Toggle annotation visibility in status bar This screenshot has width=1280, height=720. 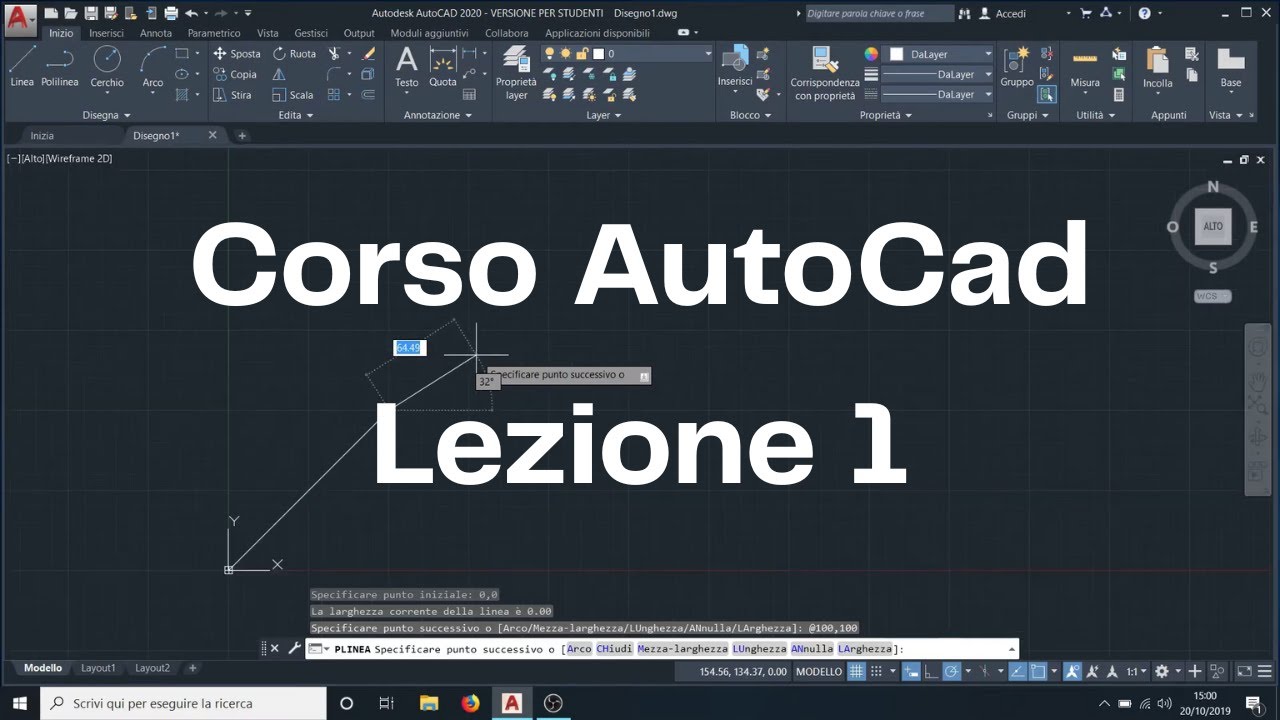coord(1071,672)
